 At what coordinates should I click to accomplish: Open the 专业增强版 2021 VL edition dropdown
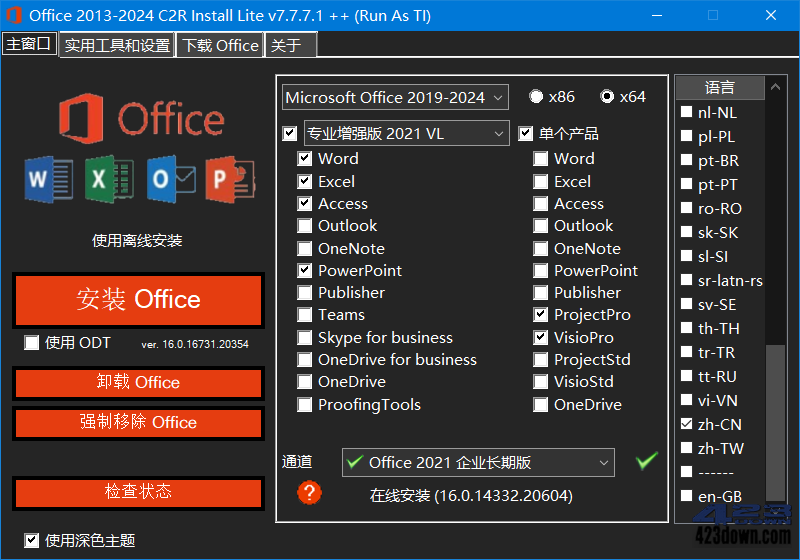pos(406,134)
